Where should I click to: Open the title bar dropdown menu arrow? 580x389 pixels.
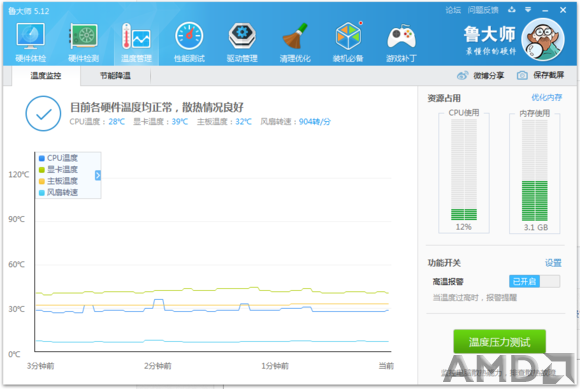tap(528, 10)
